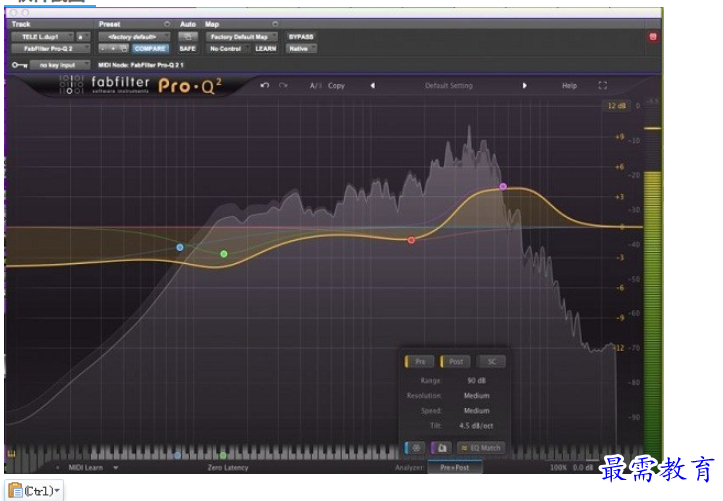
Task: Open the Zero Latency processing mode menu
Action: (228, 467)
